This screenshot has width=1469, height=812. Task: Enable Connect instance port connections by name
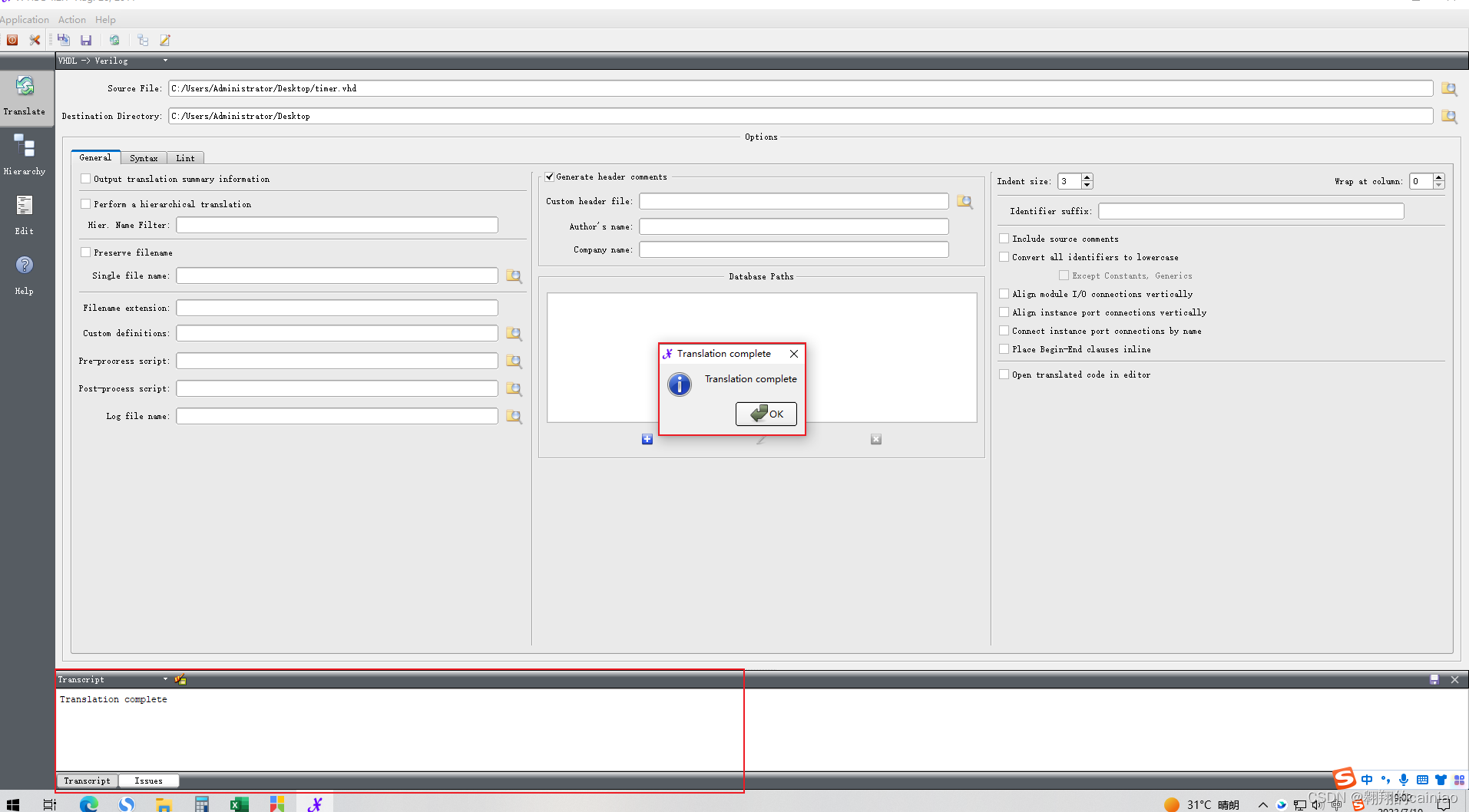click(x=1004, y=331)
